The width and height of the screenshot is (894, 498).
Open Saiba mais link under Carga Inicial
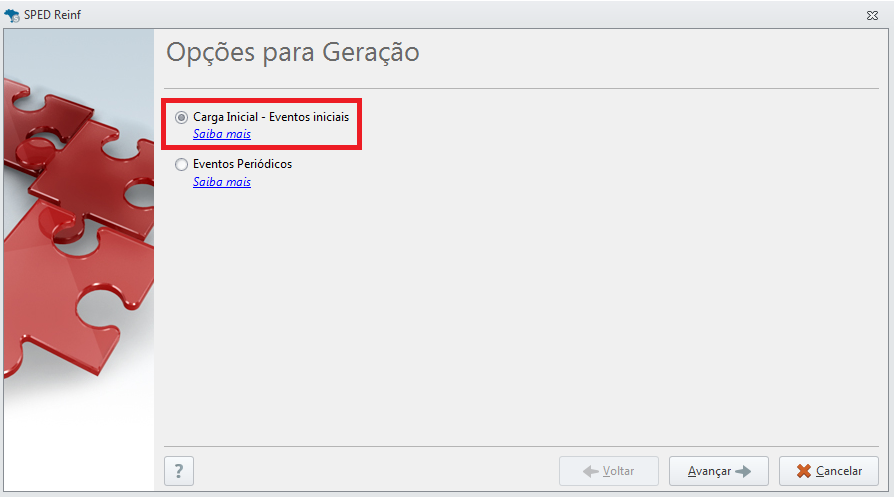[222, 134]
